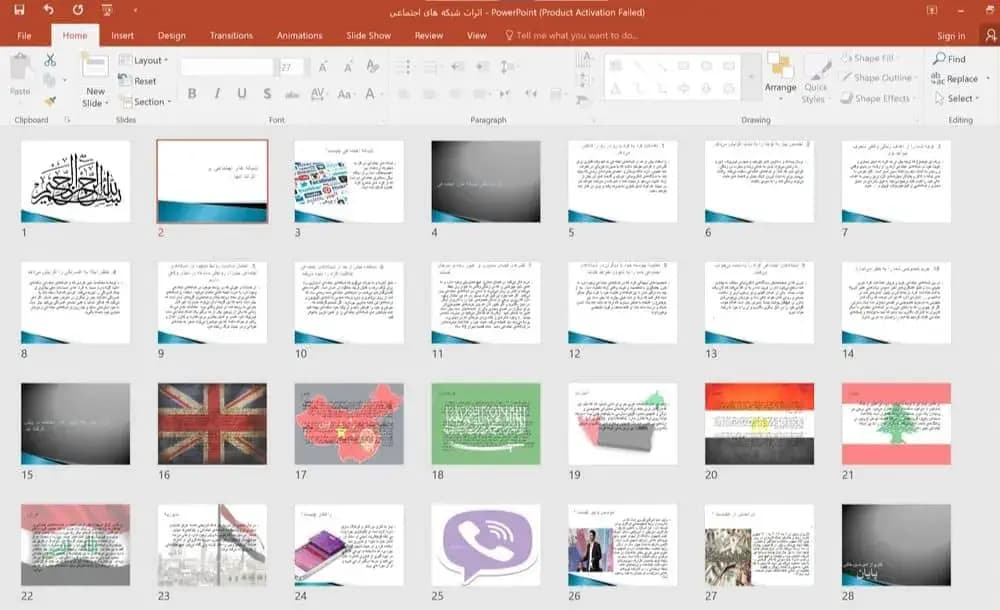
Task: Click Tell me what you want to do
Action: (571, 36)
